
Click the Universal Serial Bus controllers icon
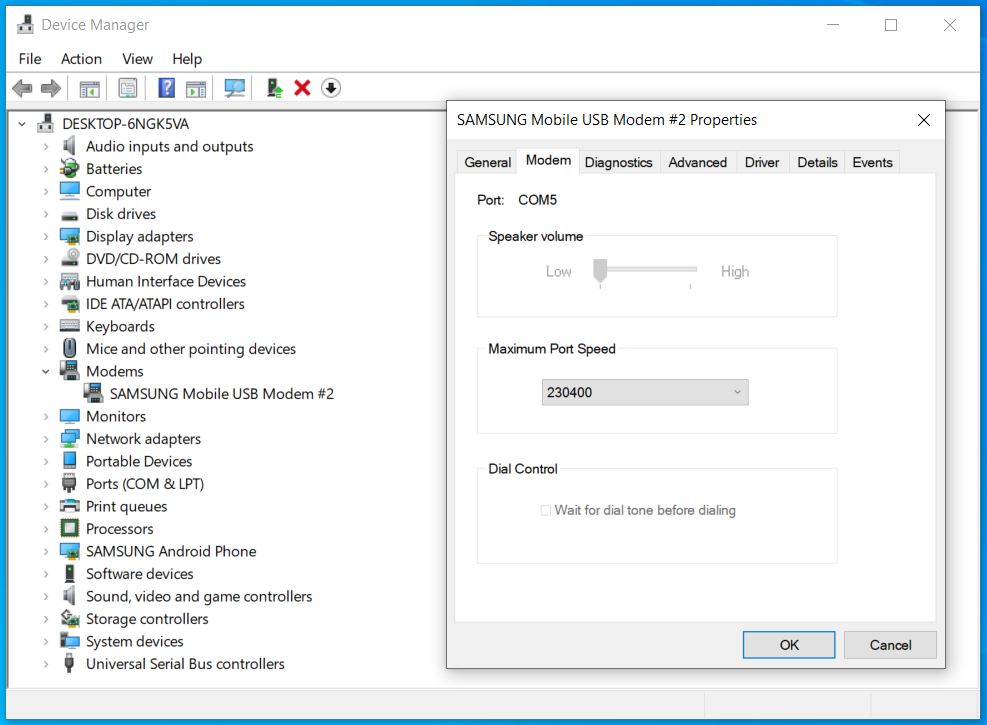[x=69, y=663]
